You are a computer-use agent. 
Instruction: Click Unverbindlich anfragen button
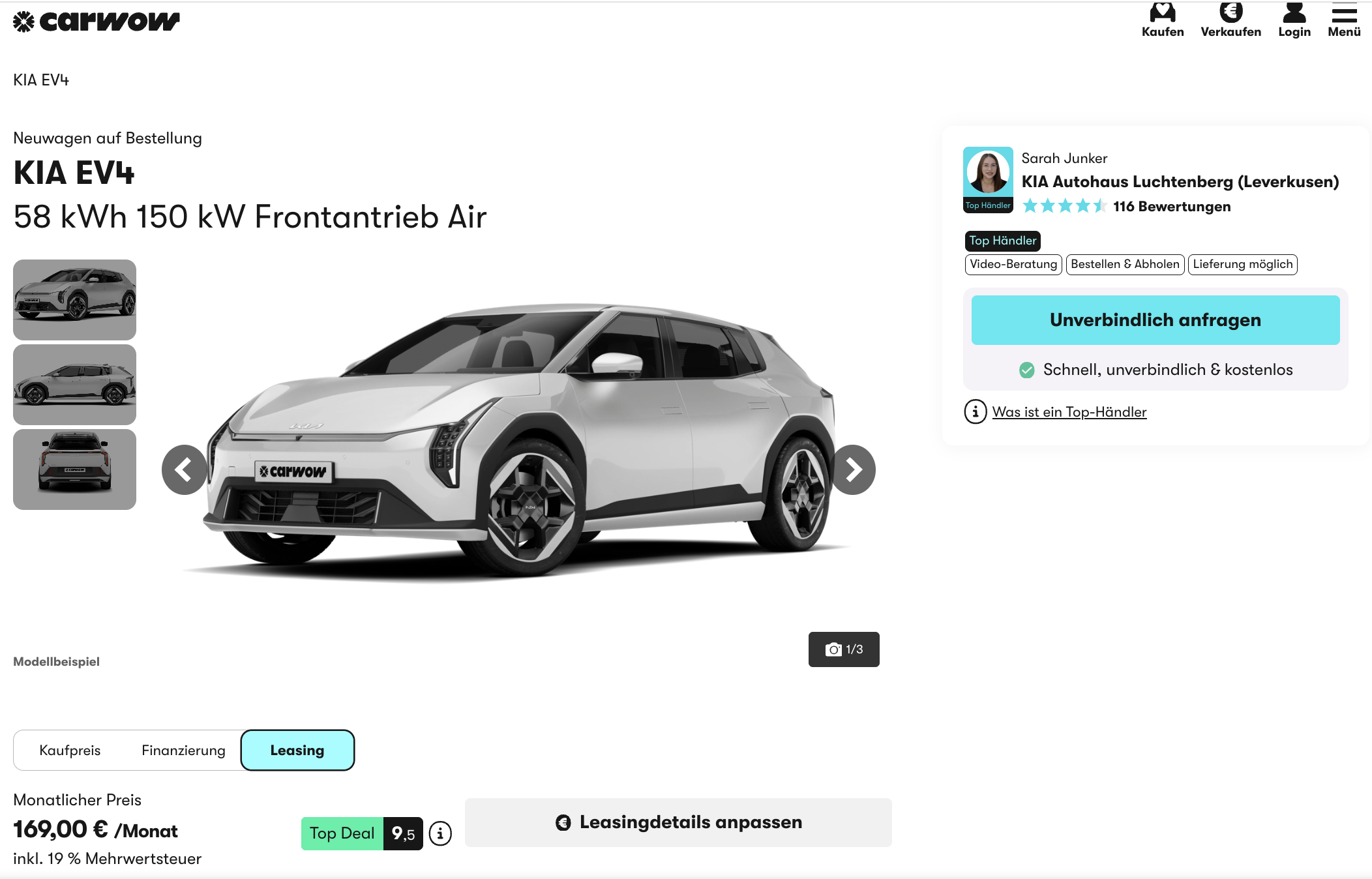coord(1156,320)
